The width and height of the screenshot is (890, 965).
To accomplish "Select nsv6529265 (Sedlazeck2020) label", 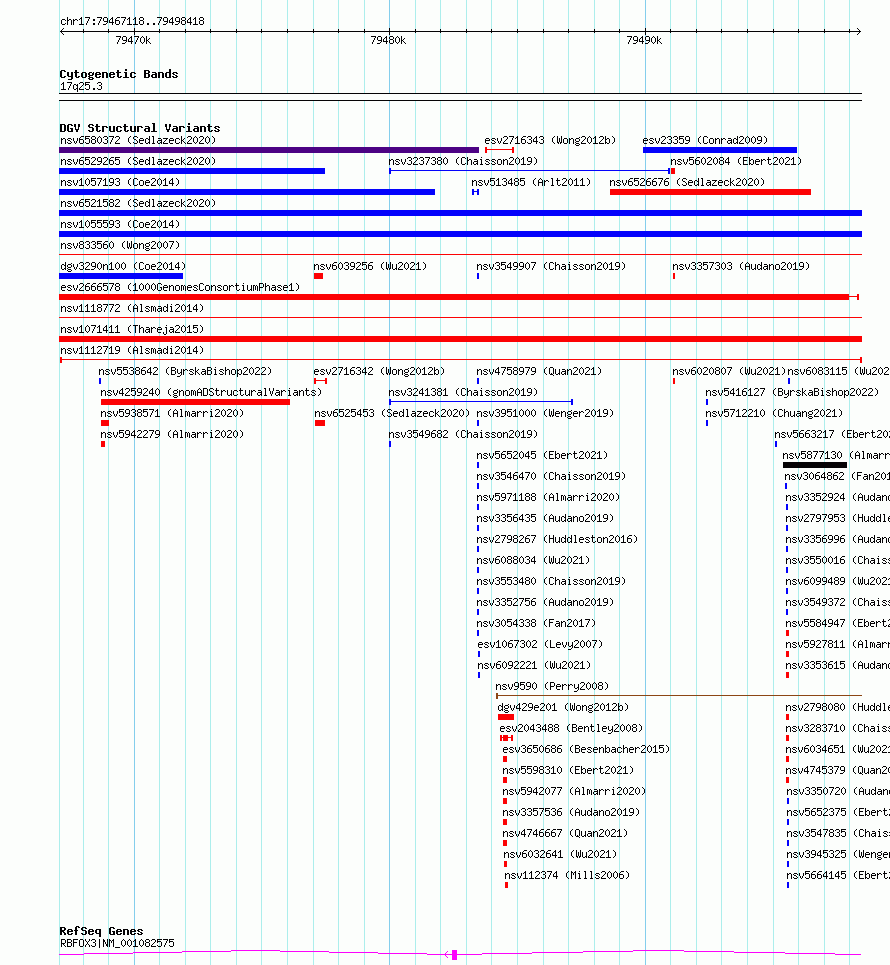I will [138, 161].
